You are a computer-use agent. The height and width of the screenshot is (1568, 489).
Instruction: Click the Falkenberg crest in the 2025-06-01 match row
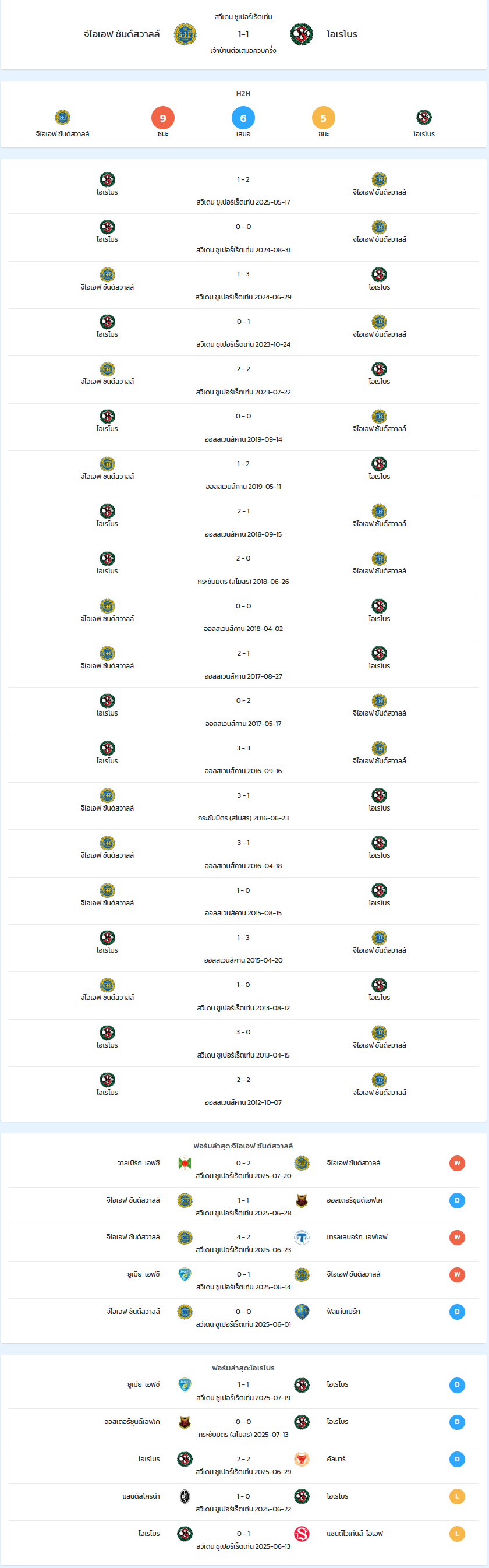pos(302,1311)
